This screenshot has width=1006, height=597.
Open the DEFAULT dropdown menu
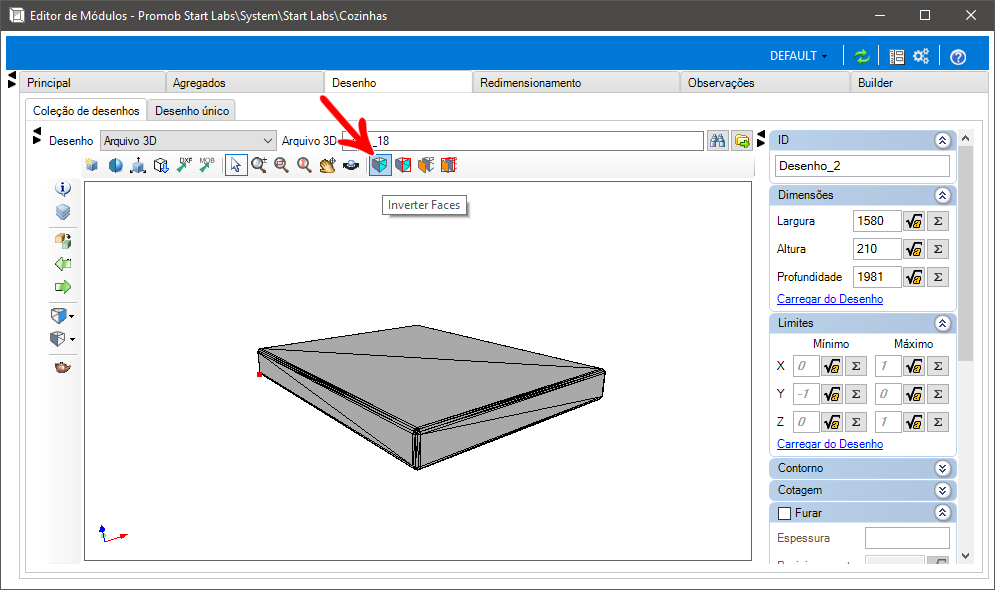point(798,56)
